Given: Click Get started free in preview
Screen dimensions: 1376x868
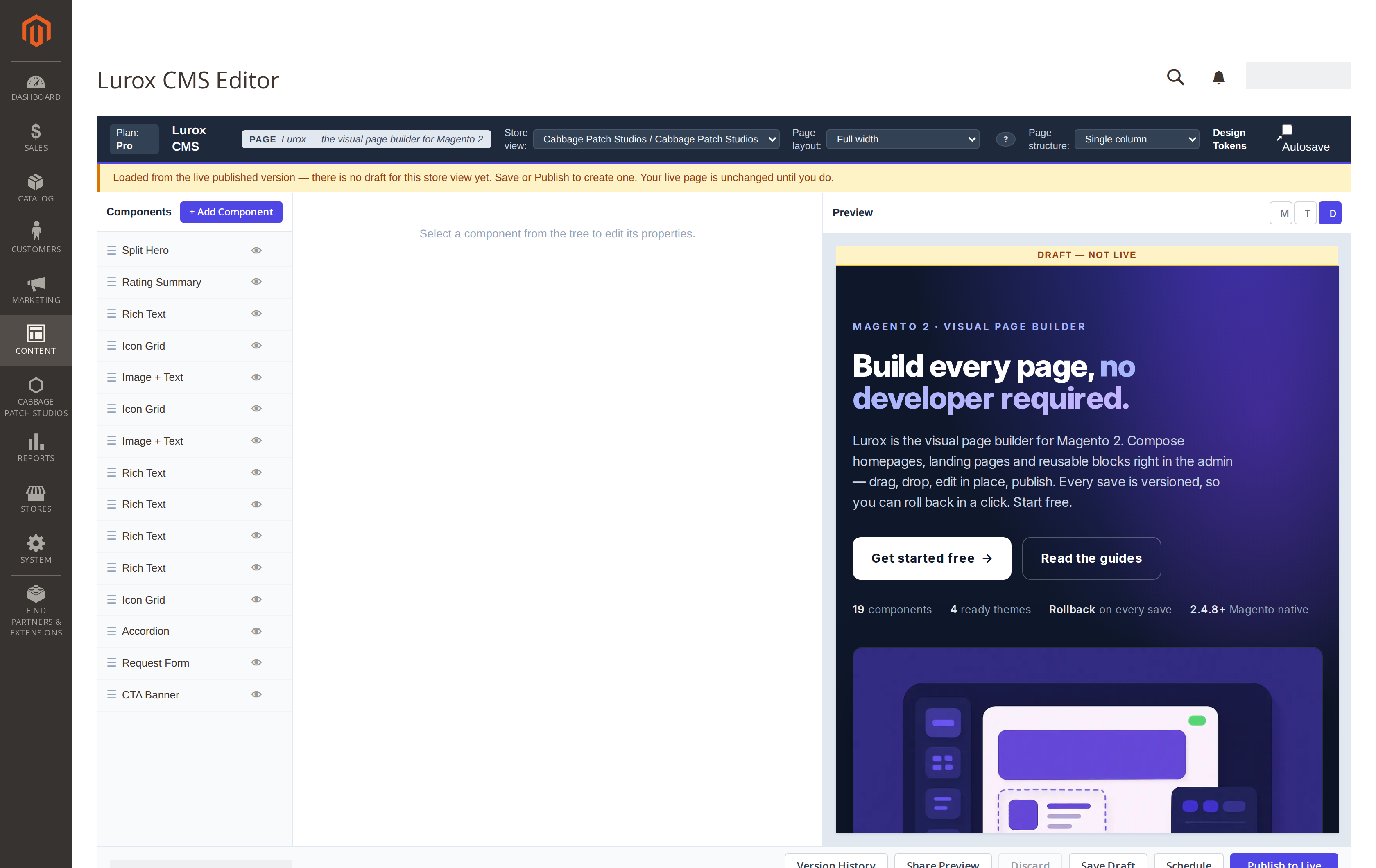Looking at the screenshot, I should point(931,558).
